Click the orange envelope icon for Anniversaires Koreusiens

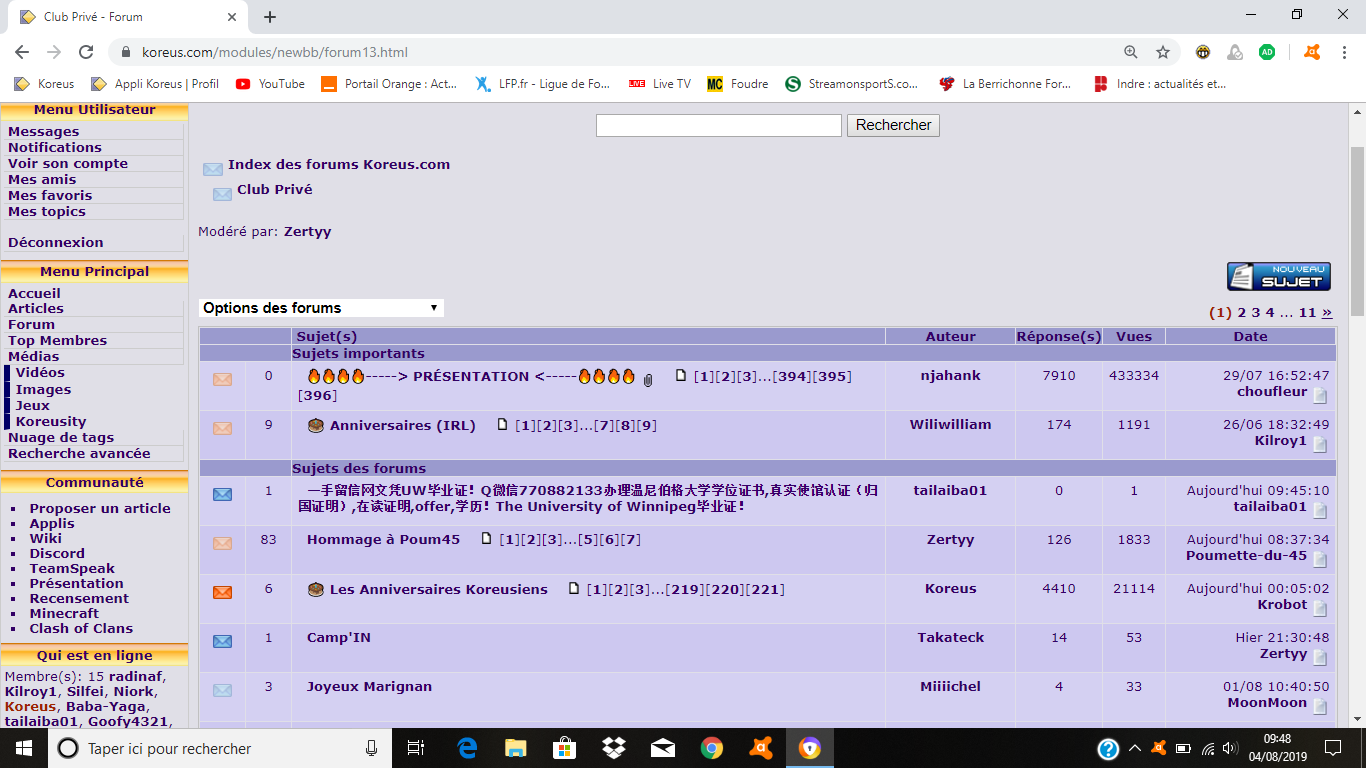coord(222,592)
